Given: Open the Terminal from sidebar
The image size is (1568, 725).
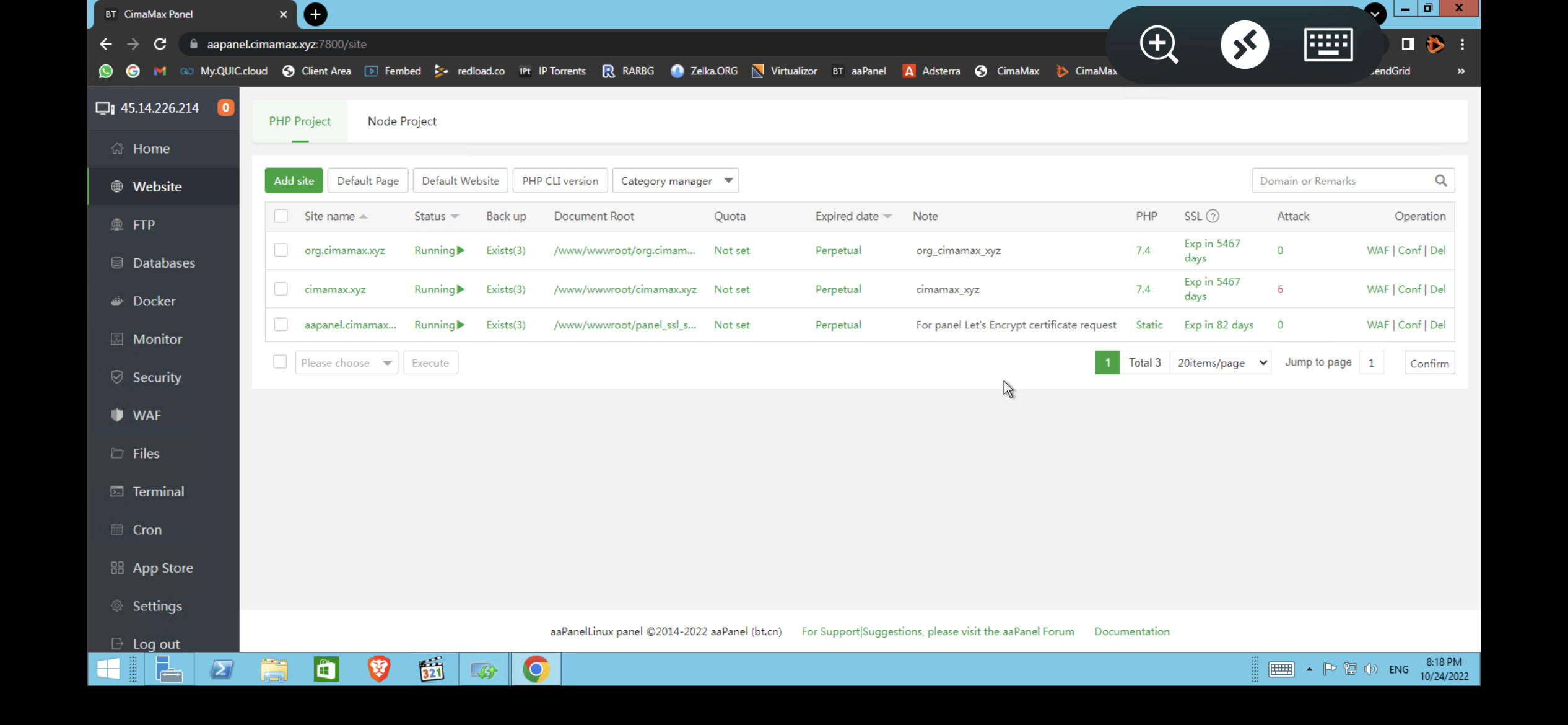Looking at the screenshot, I should (x=158, y=491).
